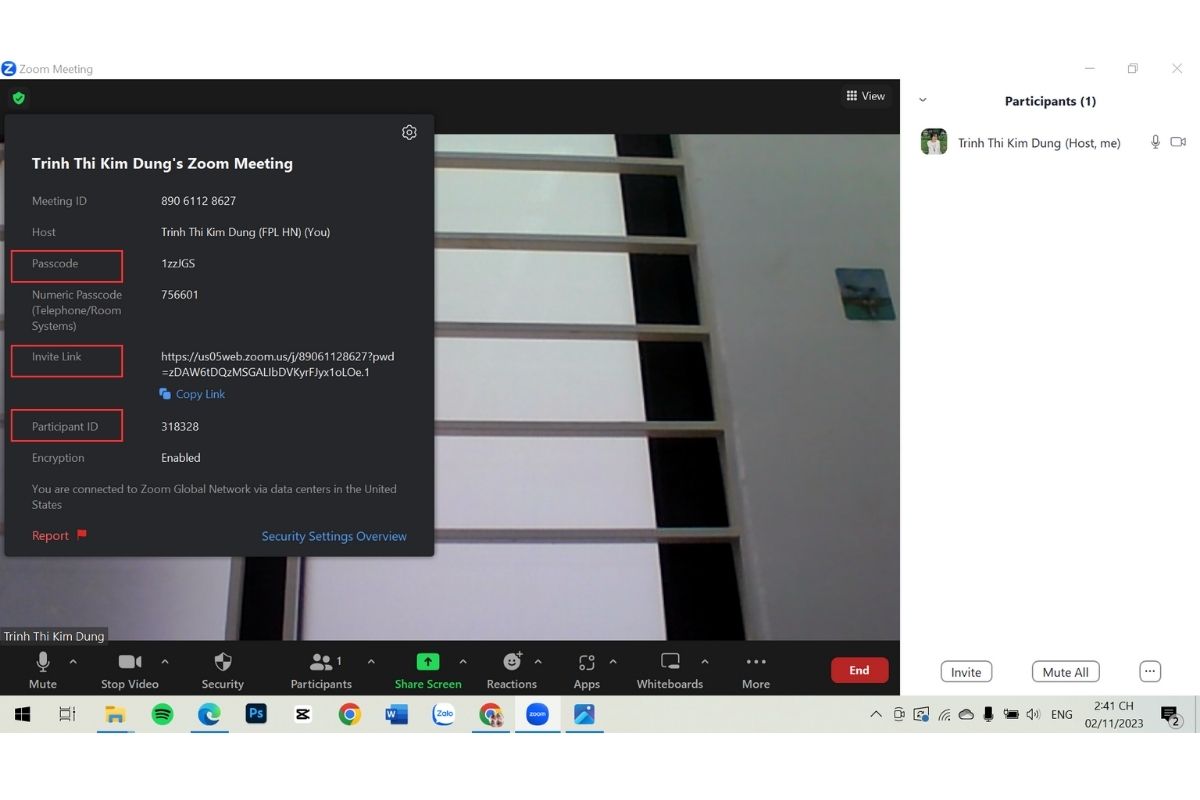The image size is (1200, 800).
Task: Expand the arrow beside Participants button
Action: 371,662
